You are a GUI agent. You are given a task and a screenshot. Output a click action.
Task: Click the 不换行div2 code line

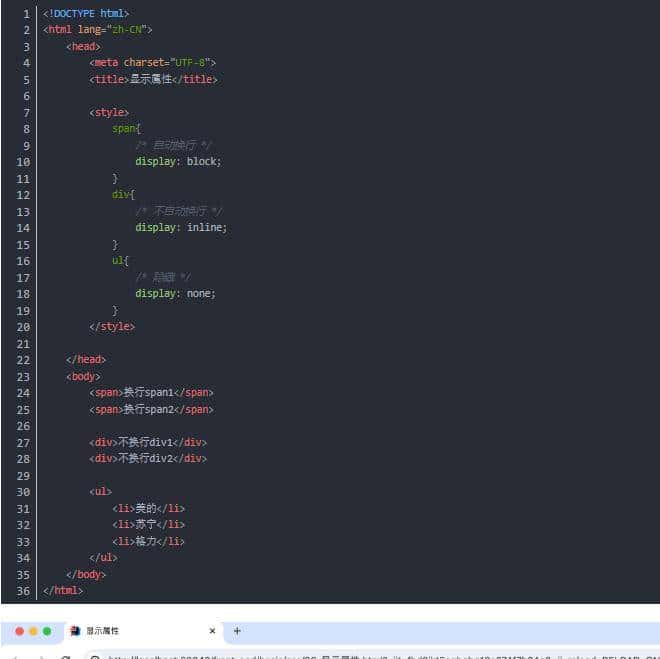click(148, 458)
